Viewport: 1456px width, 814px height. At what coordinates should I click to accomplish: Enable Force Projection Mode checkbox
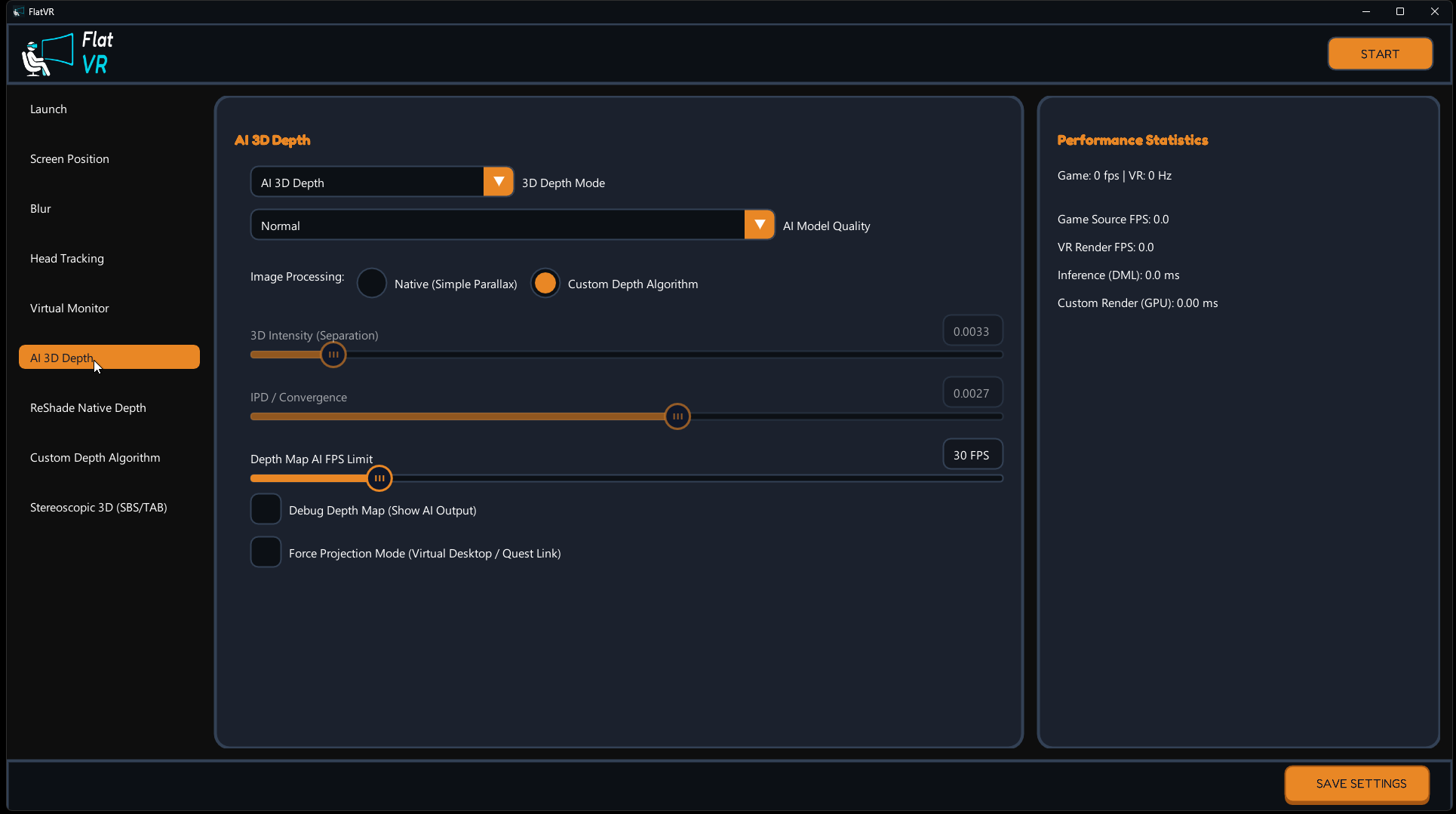[266, 552]
